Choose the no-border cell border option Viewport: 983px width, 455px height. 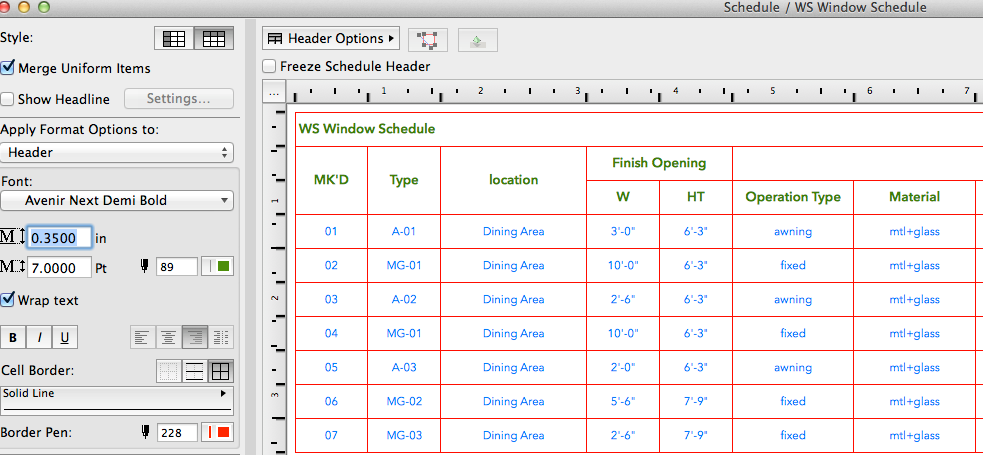click(x=169, y=372)
